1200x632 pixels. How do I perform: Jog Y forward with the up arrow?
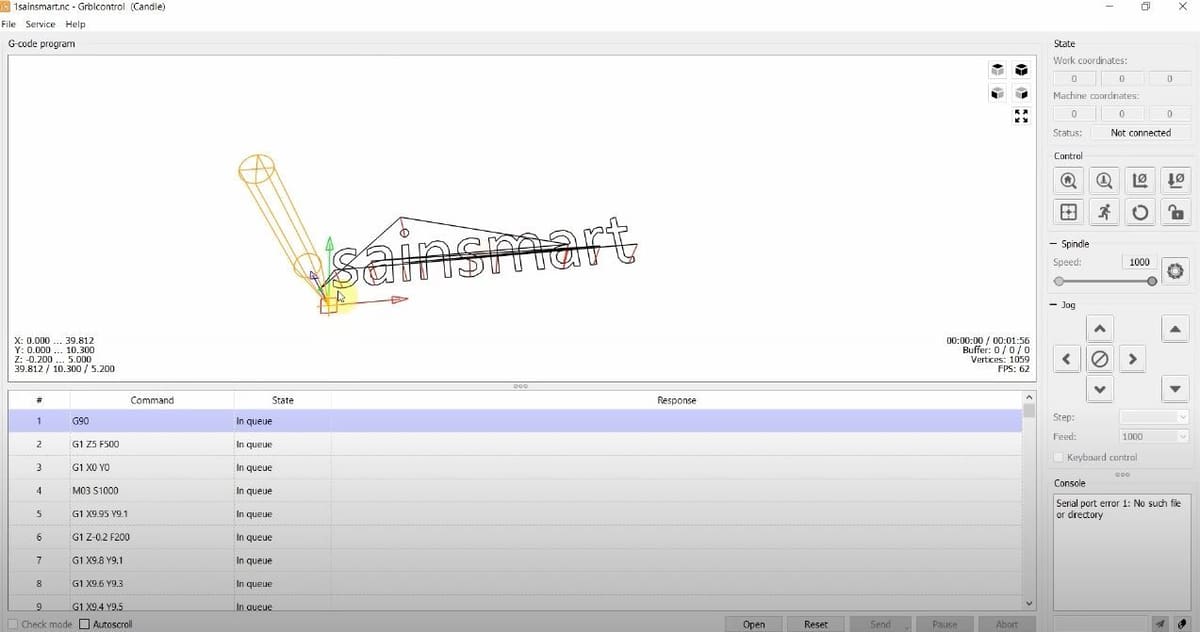pos(1099,328)
